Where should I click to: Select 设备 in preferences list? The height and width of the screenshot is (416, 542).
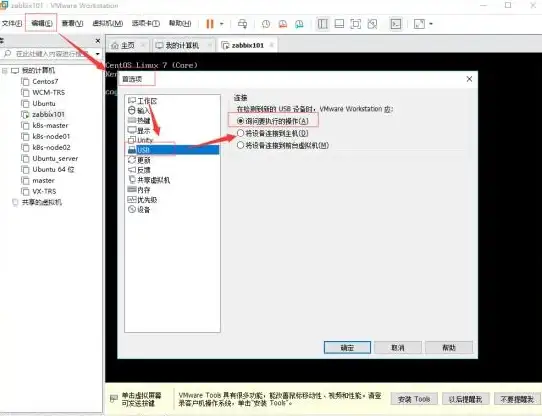[x=143, y=210]
